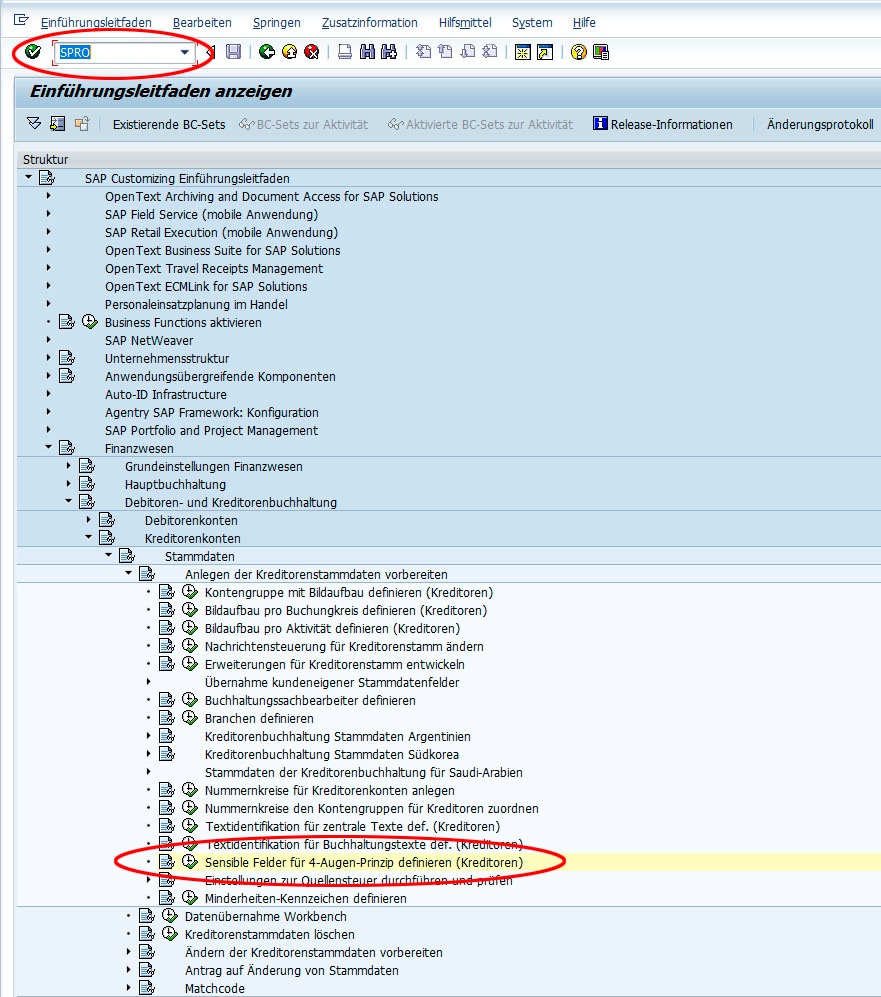Screen dimensions: 881x997
Task: Open the Einführungsleitfaden menu
Action: 96,23
